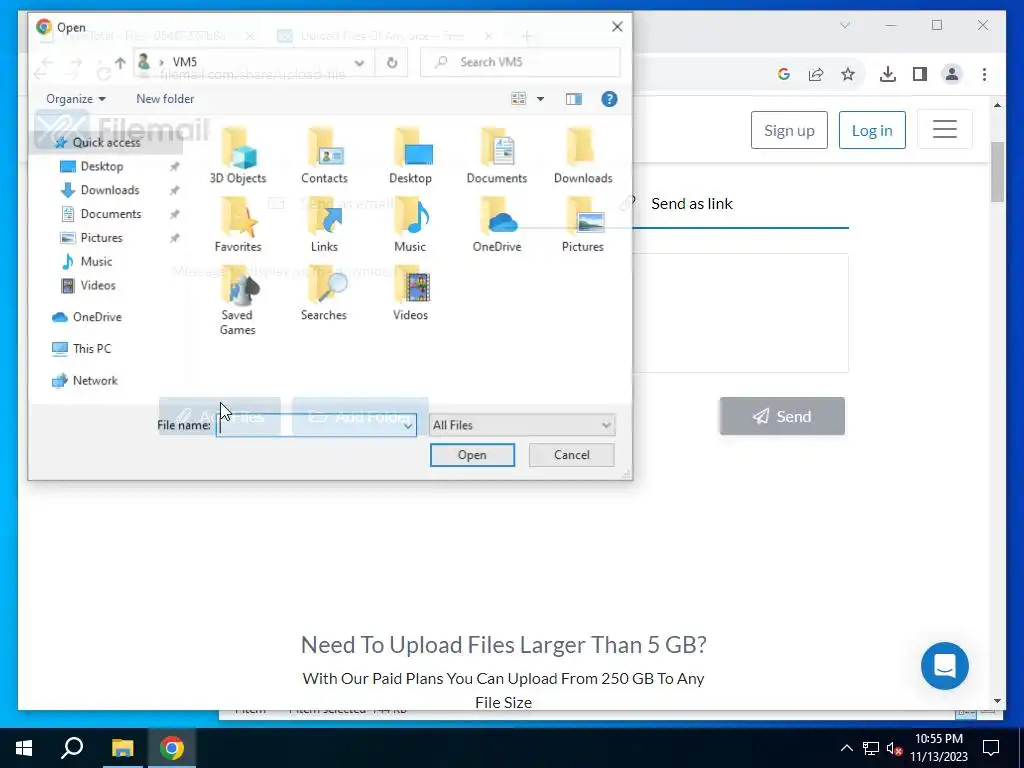This screenshot has width=1024, height=768.
Task: Go up one folder level
Action: [120, 63]
